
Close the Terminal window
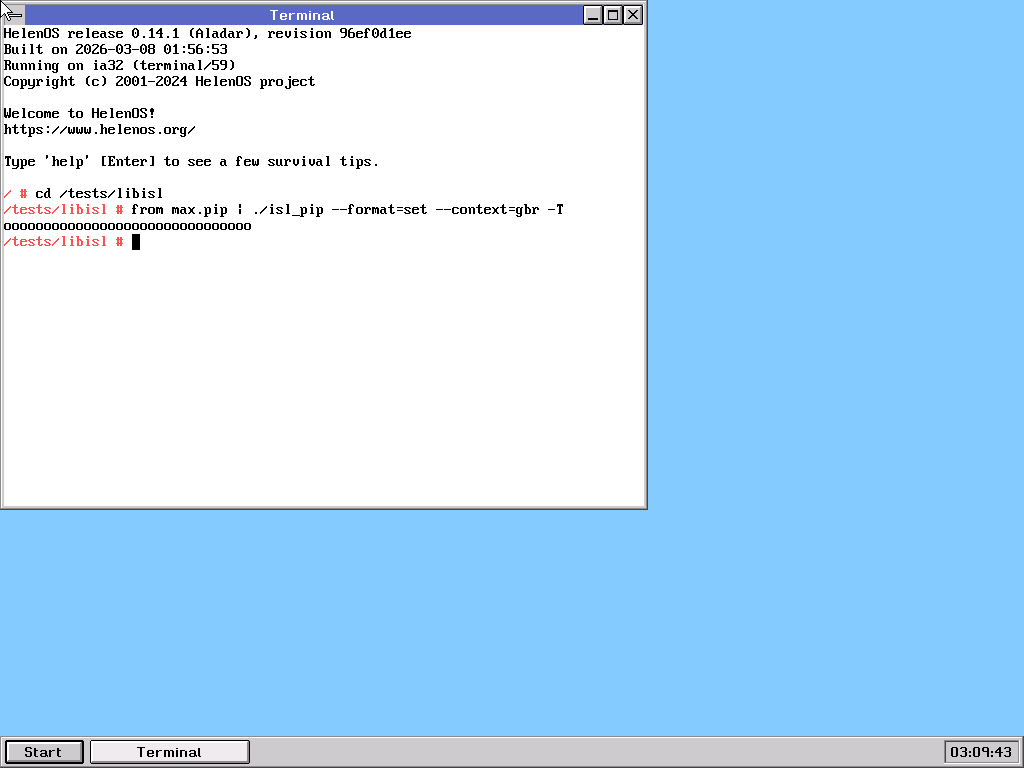pos(633,15)
